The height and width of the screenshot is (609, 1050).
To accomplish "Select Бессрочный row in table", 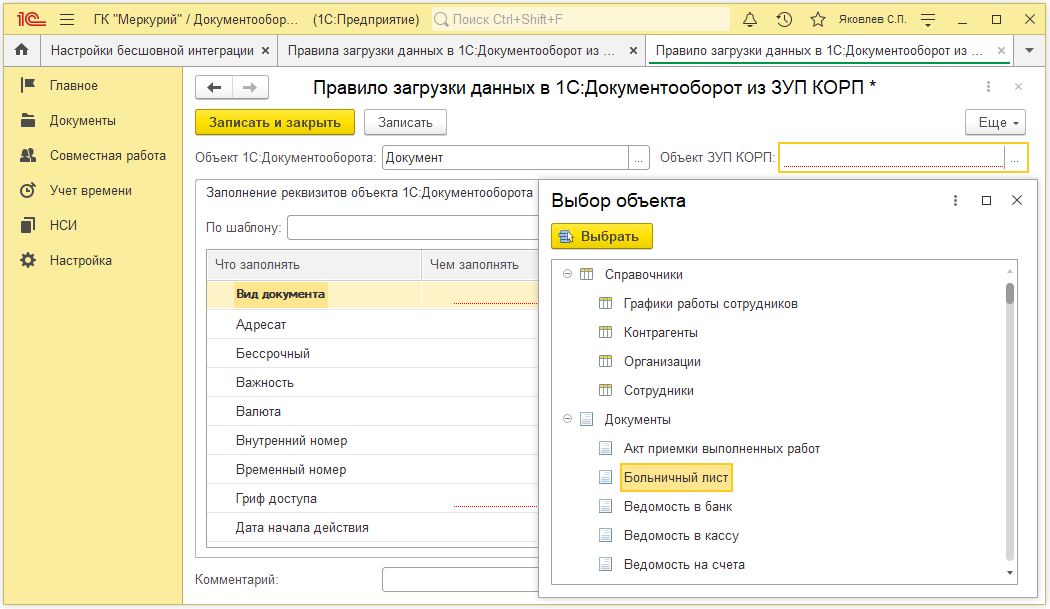I will click(372, 354).
